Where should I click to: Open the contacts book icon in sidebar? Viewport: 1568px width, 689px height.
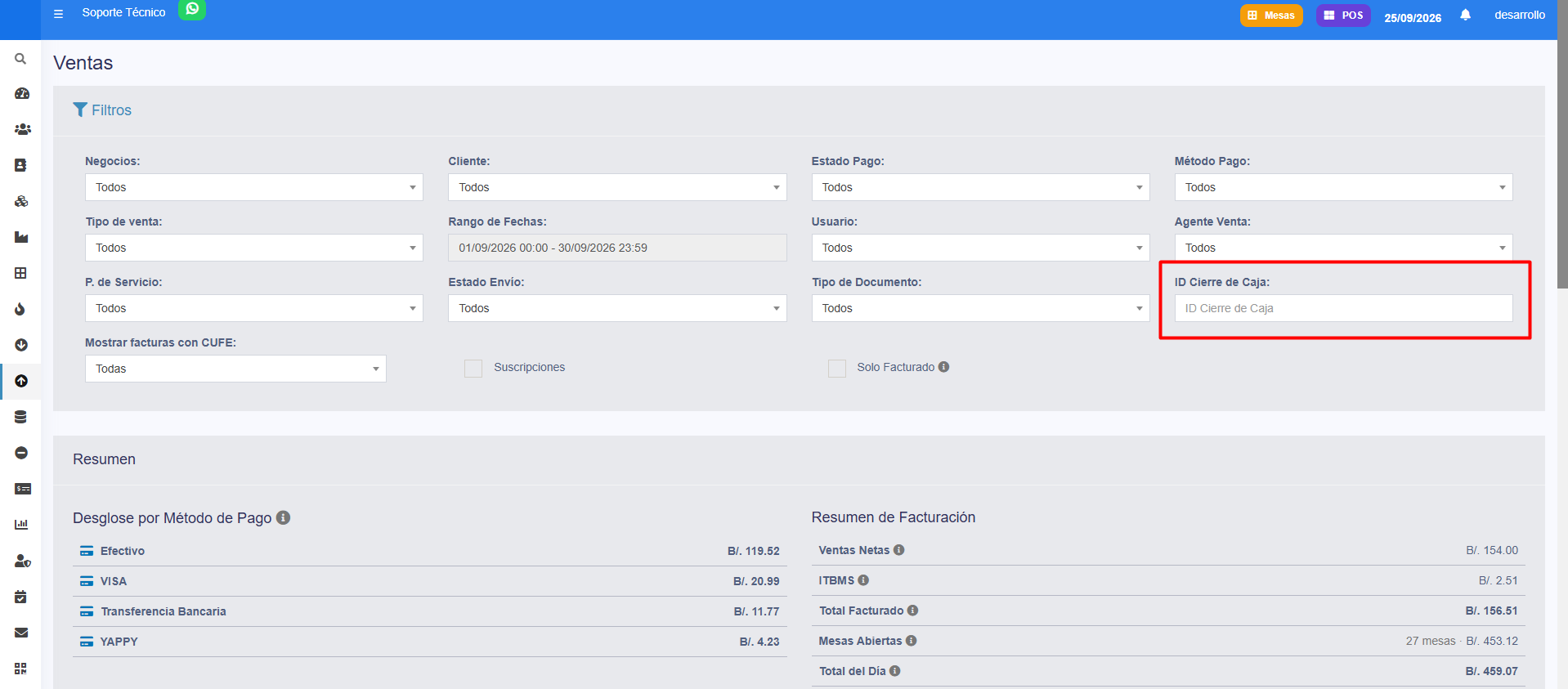[x=21, y=165]
